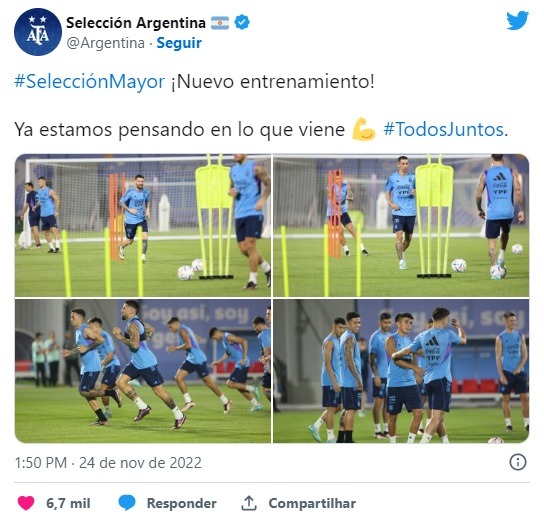Open the #TodosJuntos hashtag
Screen dimensions: 544x516
click(444, 129)
